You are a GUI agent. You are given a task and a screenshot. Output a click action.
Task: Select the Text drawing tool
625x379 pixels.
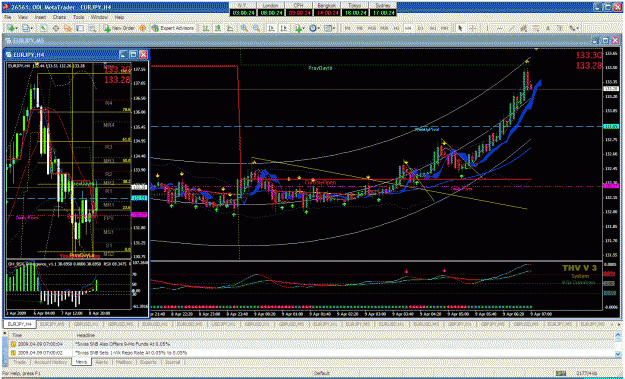coord(548,28)
